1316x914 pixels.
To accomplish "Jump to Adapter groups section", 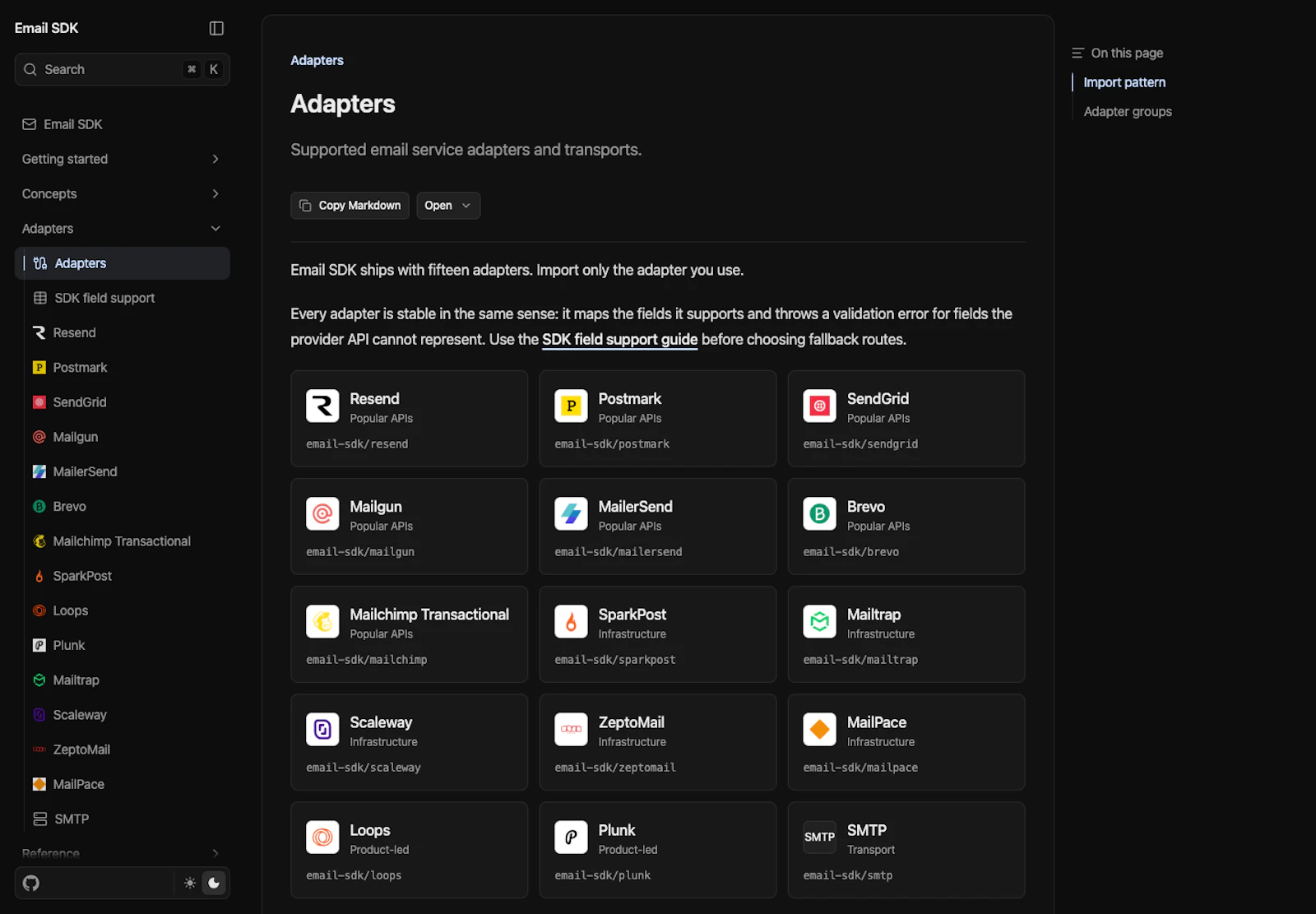I will (x=1128, y=112).
